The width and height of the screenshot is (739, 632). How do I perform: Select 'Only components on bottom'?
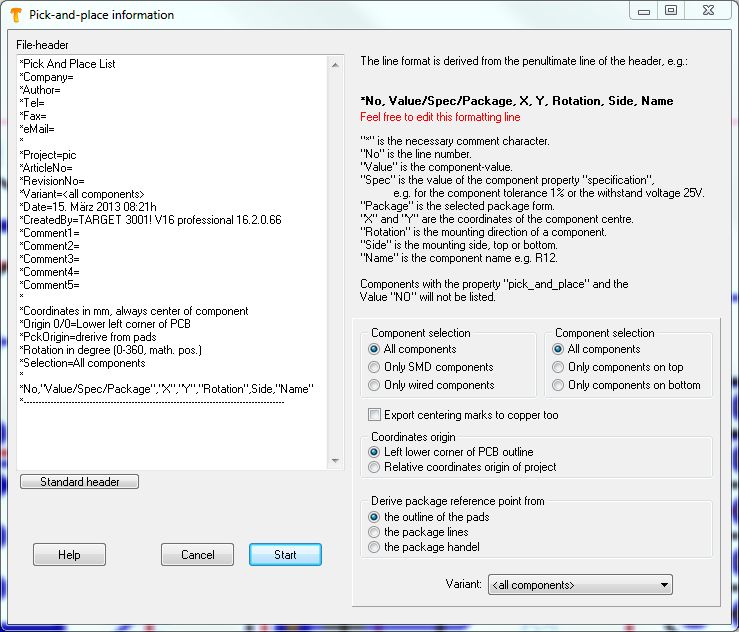point(559,385)
